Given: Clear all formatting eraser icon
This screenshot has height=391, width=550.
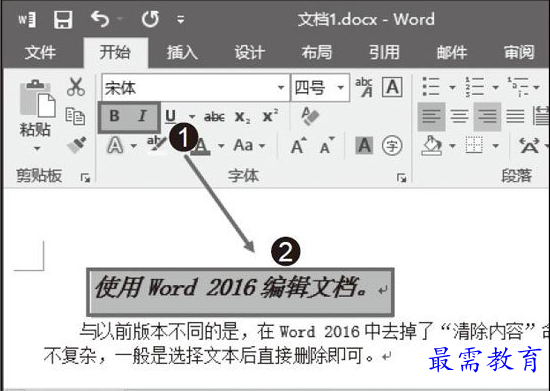Looking at the screenshot, I should [310, 116].
